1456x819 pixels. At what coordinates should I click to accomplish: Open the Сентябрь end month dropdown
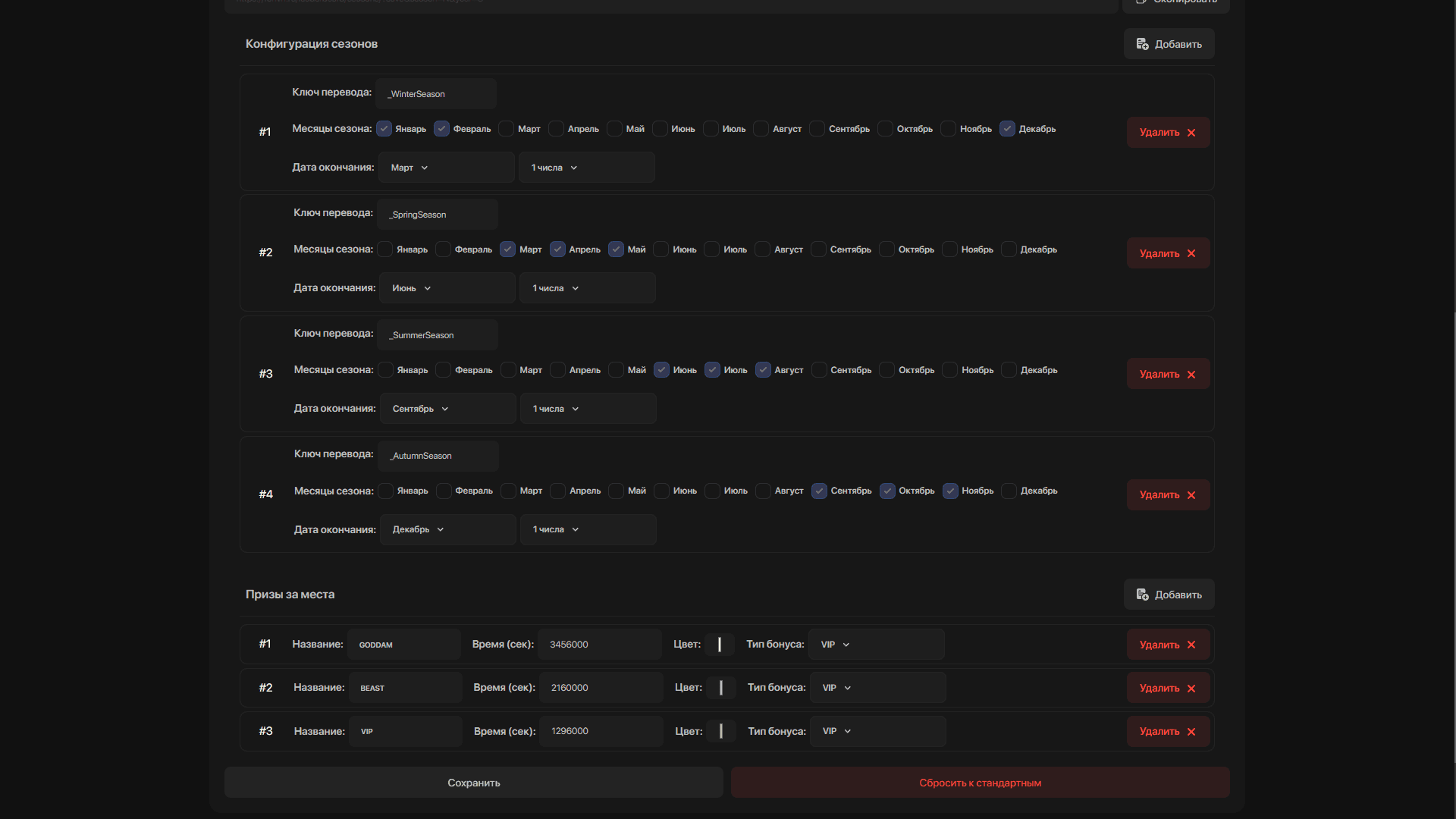[448, 409]
